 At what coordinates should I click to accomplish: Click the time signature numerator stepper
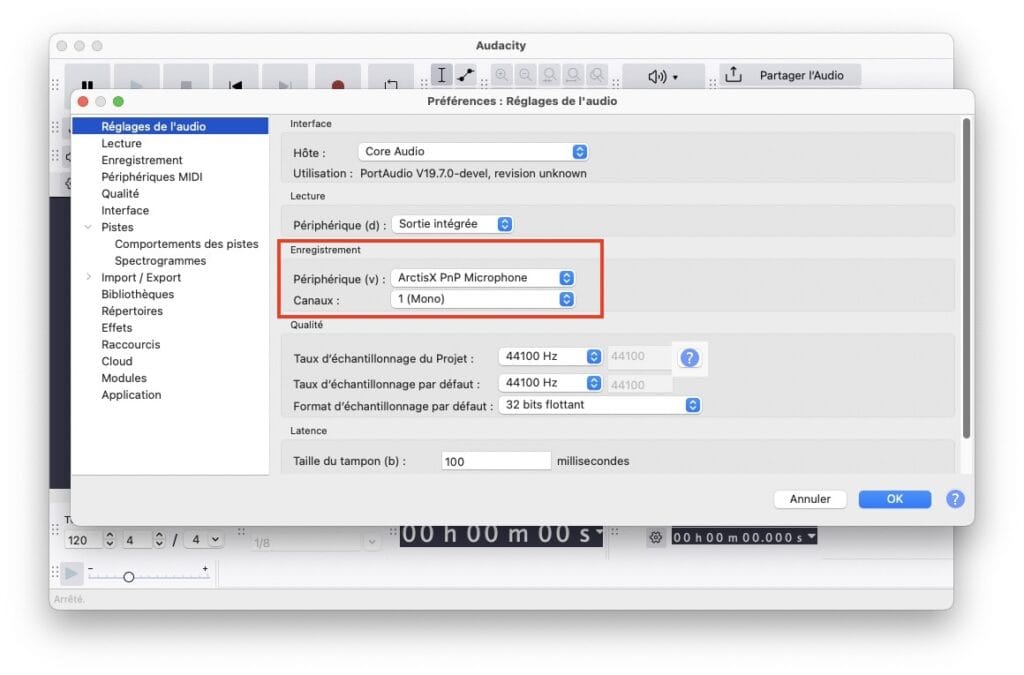click(x=159, y=540)
